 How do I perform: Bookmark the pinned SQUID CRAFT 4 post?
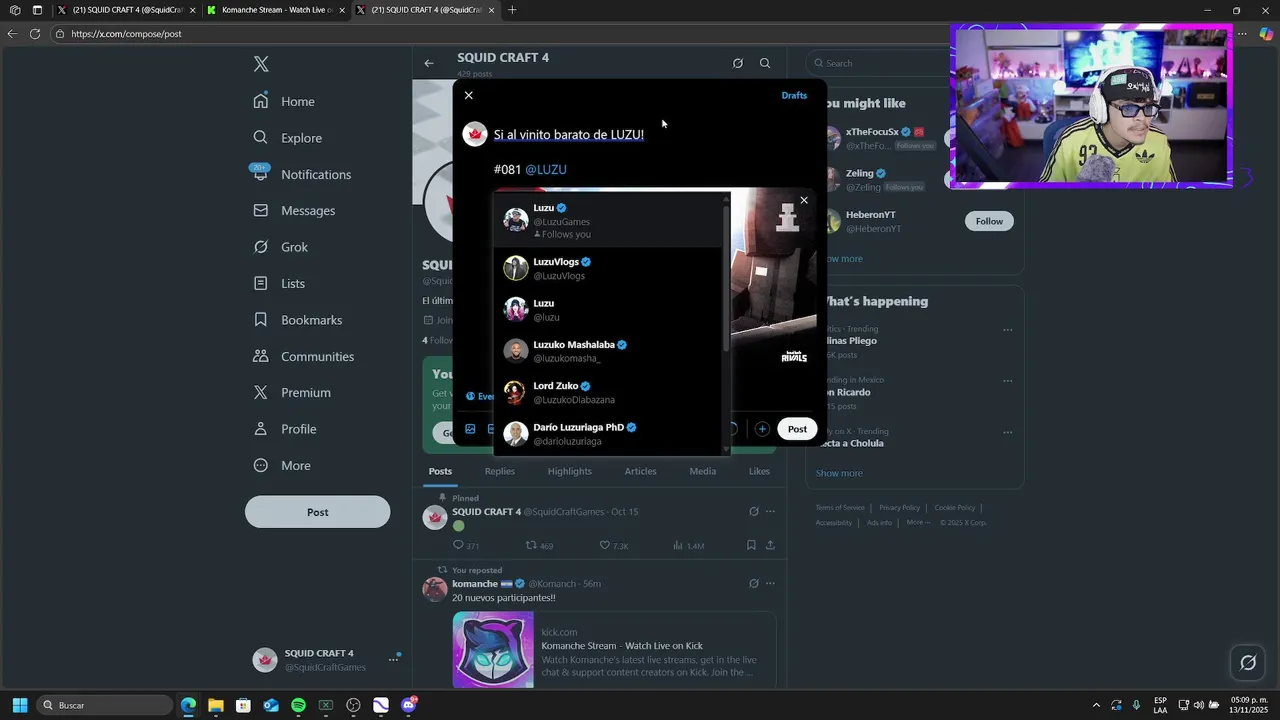coord(751,545)
